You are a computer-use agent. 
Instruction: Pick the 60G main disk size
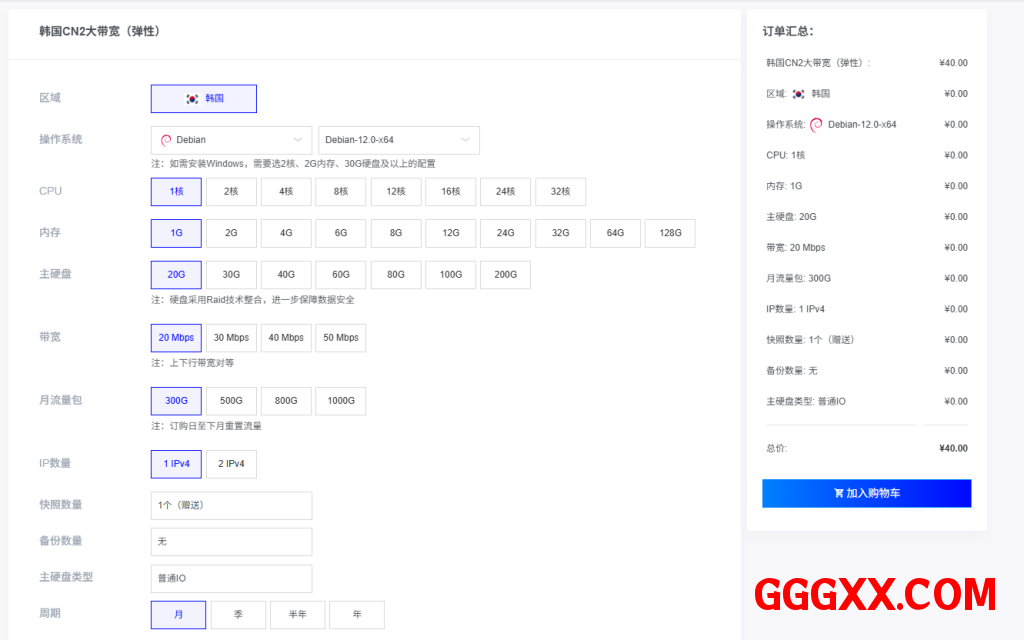pos(341,275)
